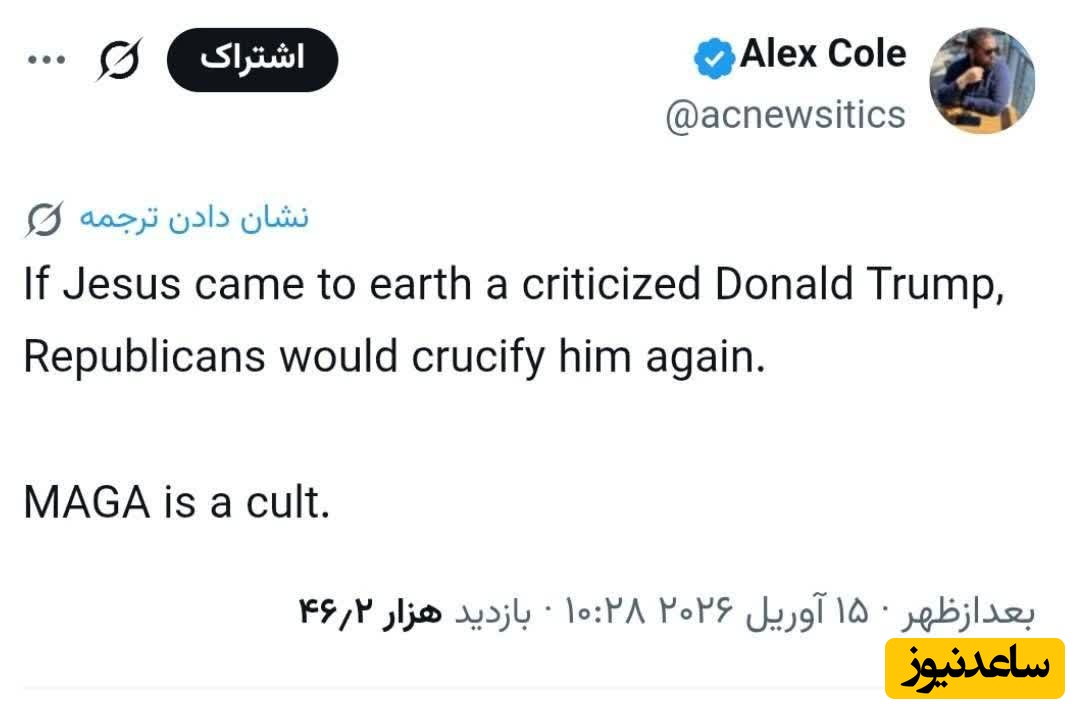Click the Grok icon beside the subscribe button
The image size is (1080, 714).
point(120,60)
